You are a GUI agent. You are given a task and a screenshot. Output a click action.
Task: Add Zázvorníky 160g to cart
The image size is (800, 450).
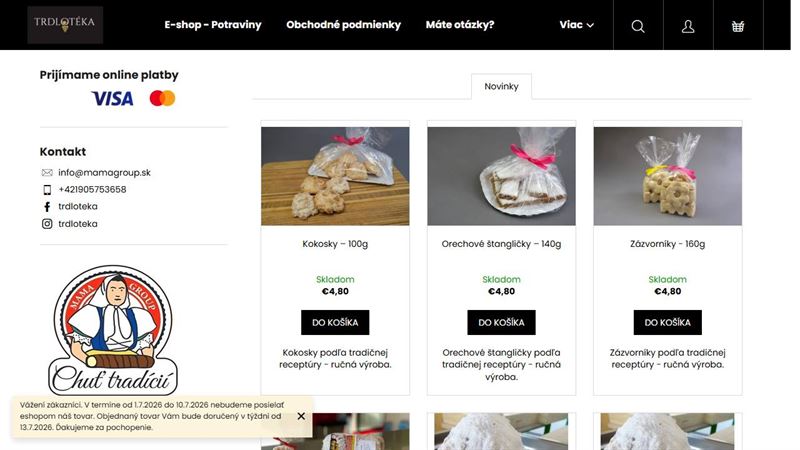[667, 322]
